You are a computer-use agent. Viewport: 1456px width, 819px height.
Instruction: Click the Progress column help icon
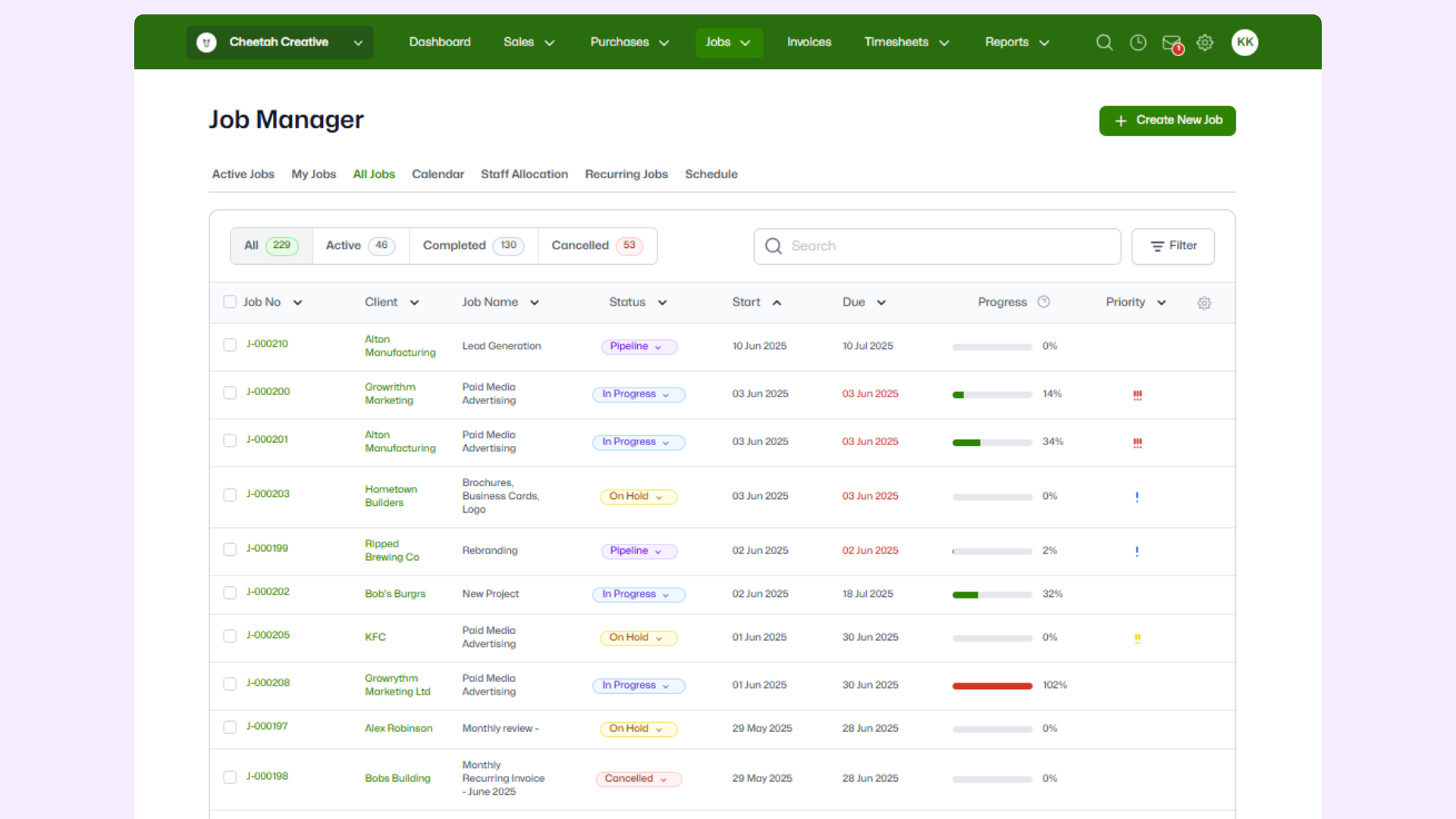[x=1043, y=302]
